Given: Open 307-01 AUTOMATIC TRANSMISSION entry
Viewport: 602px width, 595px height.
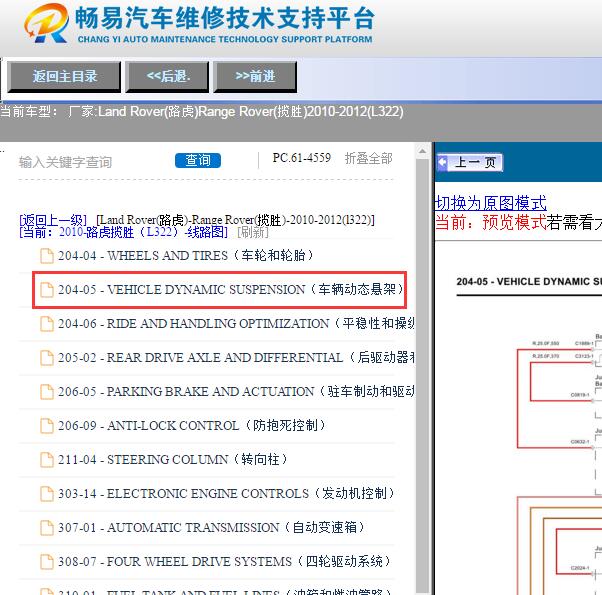Looking at the screenshot, I should [x=211, y=528].
